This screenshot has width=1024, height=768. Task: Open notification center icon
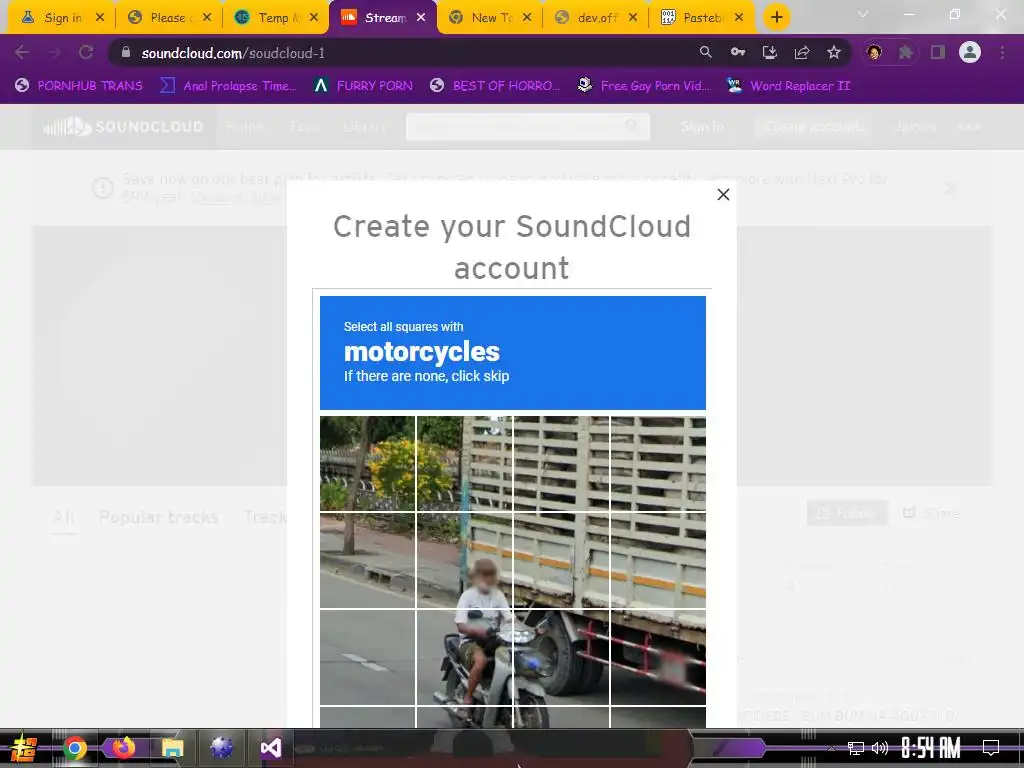[991, 748]
